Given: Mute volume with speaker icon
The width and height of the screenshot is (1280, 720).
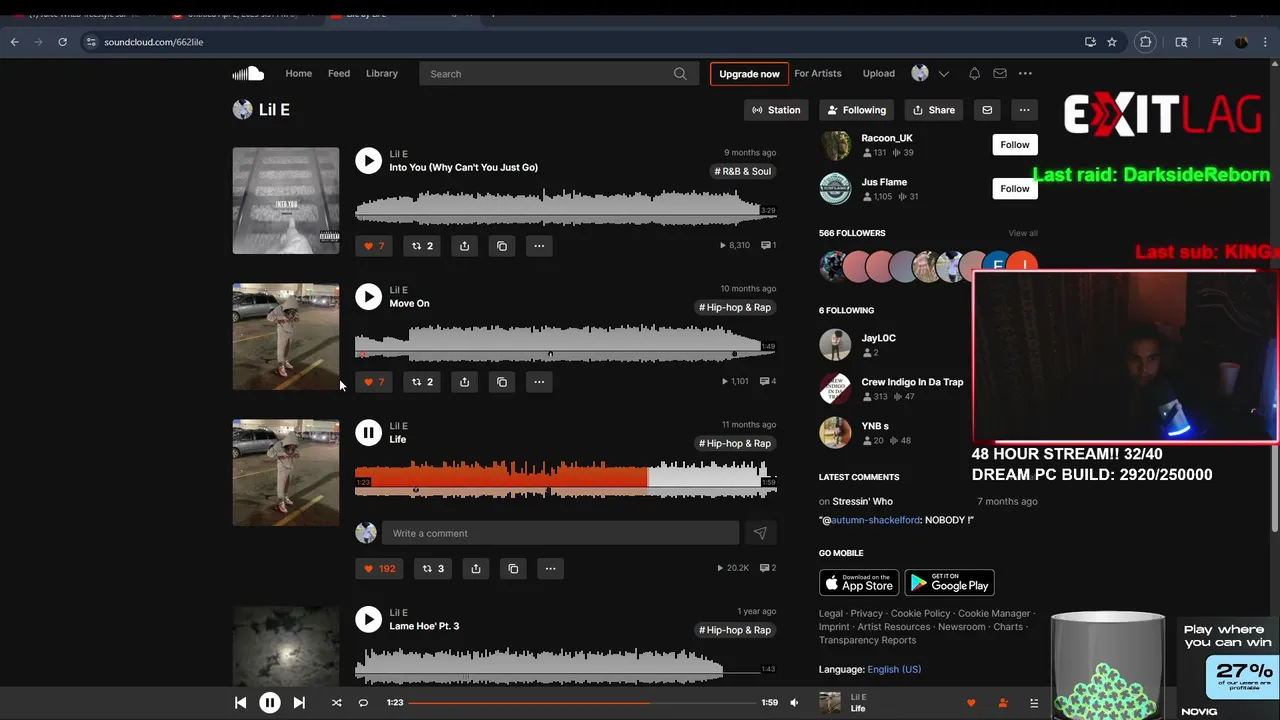Looking at the screenshot, I should coord(794,703).
